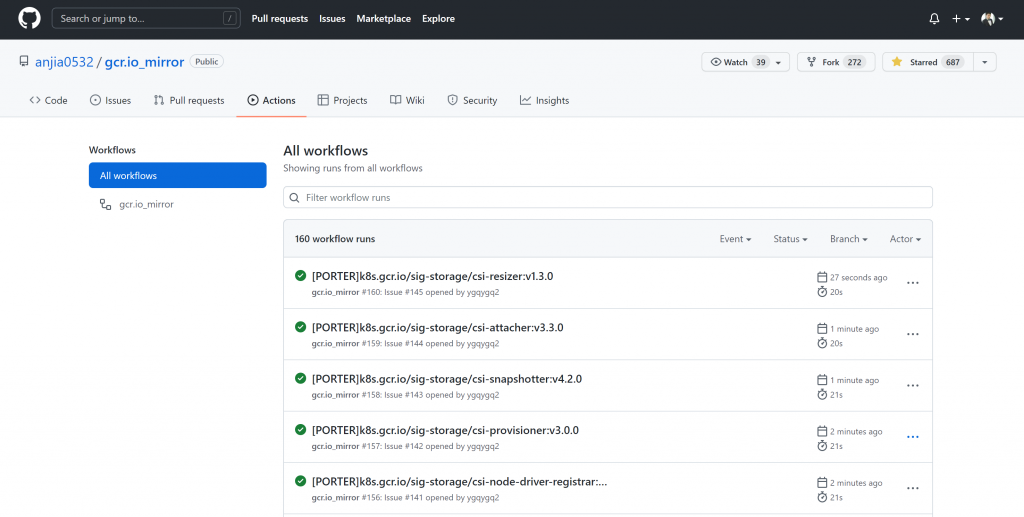This screenshot has width=1024, height=517.
Task: Click the gcr.io_mirror link under run #160
Action: (335, 292)
